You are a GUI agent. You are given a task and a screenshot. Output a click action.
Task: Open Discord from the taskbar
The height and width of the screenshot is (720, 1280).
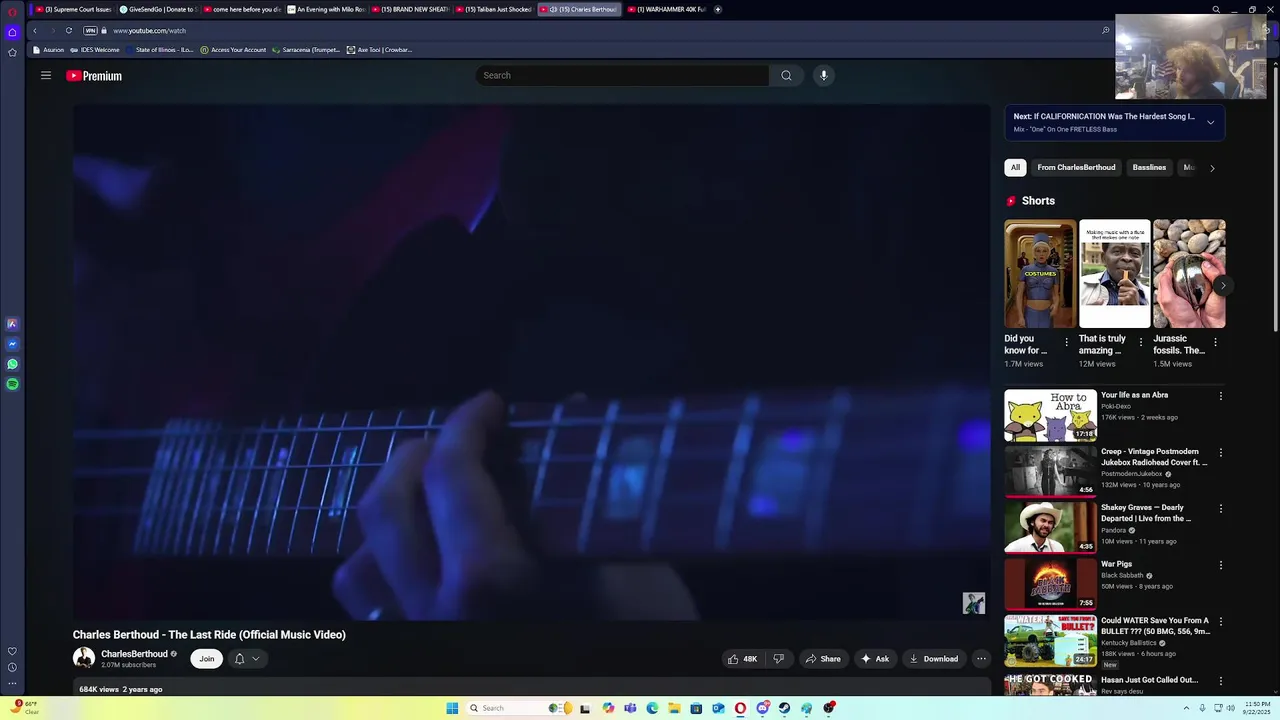pyautogui.click(x=762, y=708)
